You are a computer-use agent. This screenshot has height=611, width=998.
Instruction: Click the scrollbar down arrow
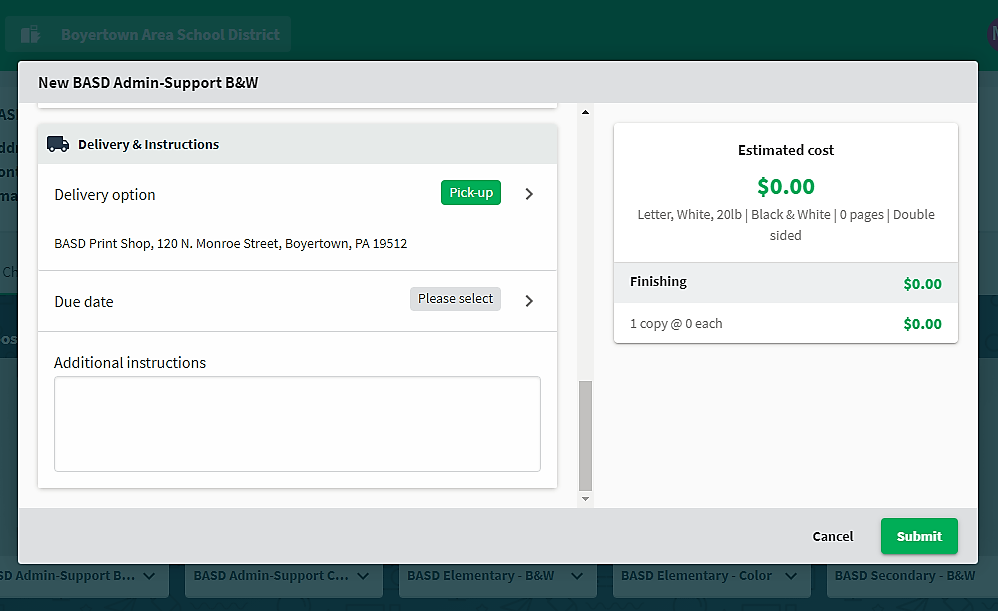[x=586, y=499]
